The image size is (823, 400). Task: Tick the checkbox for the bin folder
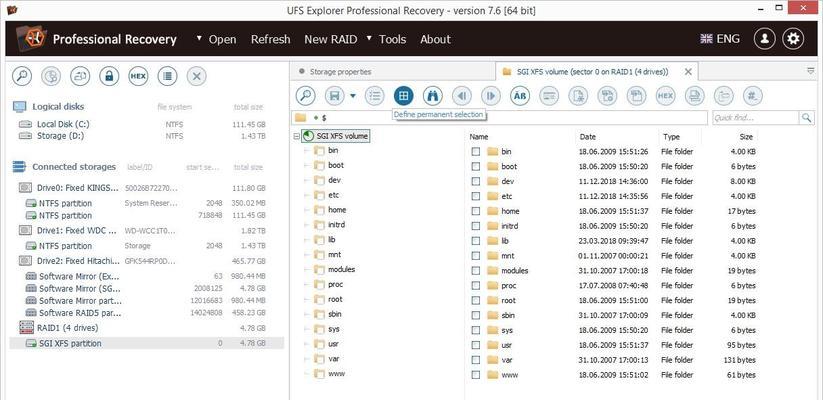[476, 152]
